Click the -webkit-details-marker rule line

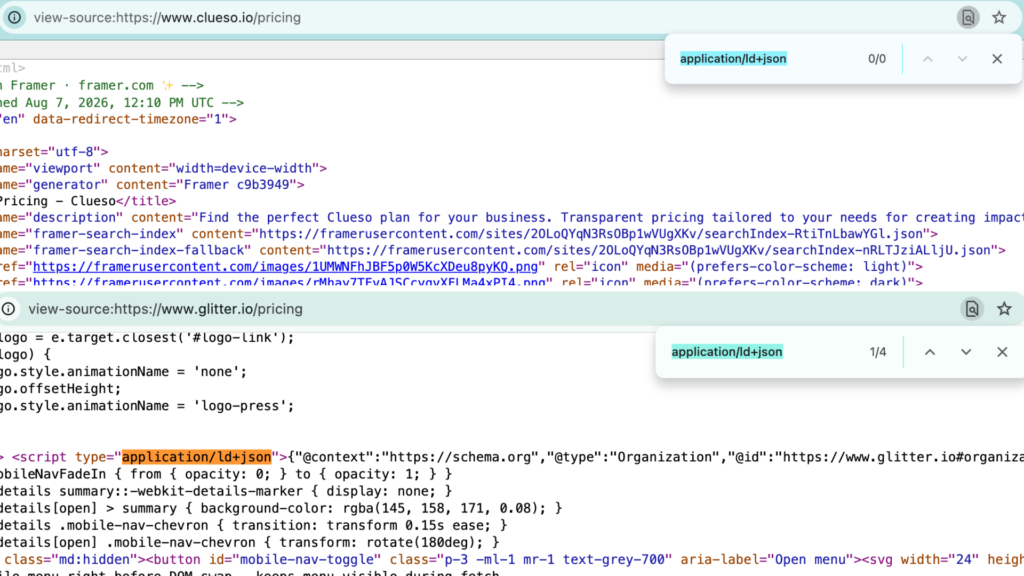[x=226, y=491]
